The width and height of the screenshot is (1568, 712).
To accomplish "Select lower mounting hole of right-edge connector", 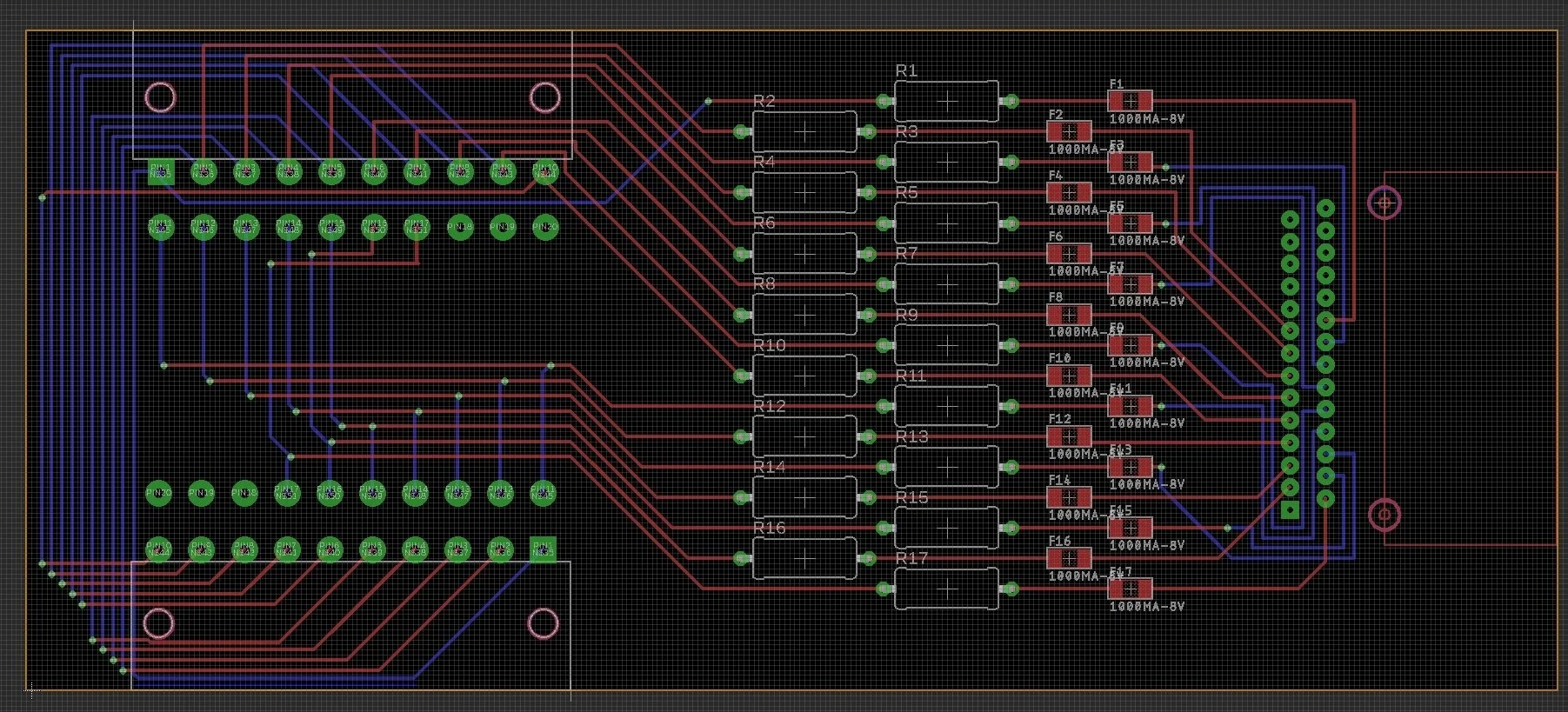I will pos(1384,515).
